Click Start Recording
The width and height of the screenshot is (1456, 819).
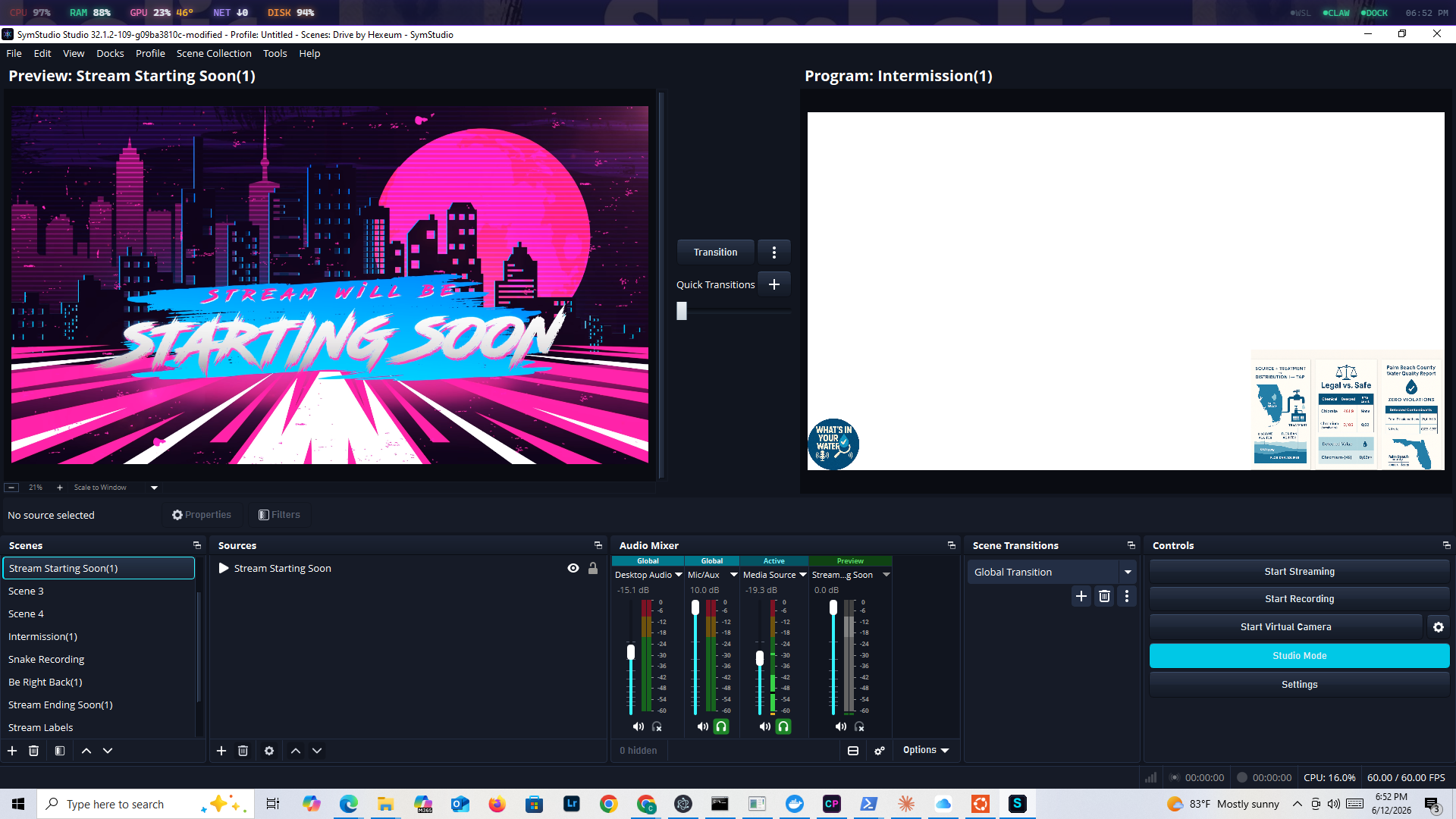(1299, 599)
